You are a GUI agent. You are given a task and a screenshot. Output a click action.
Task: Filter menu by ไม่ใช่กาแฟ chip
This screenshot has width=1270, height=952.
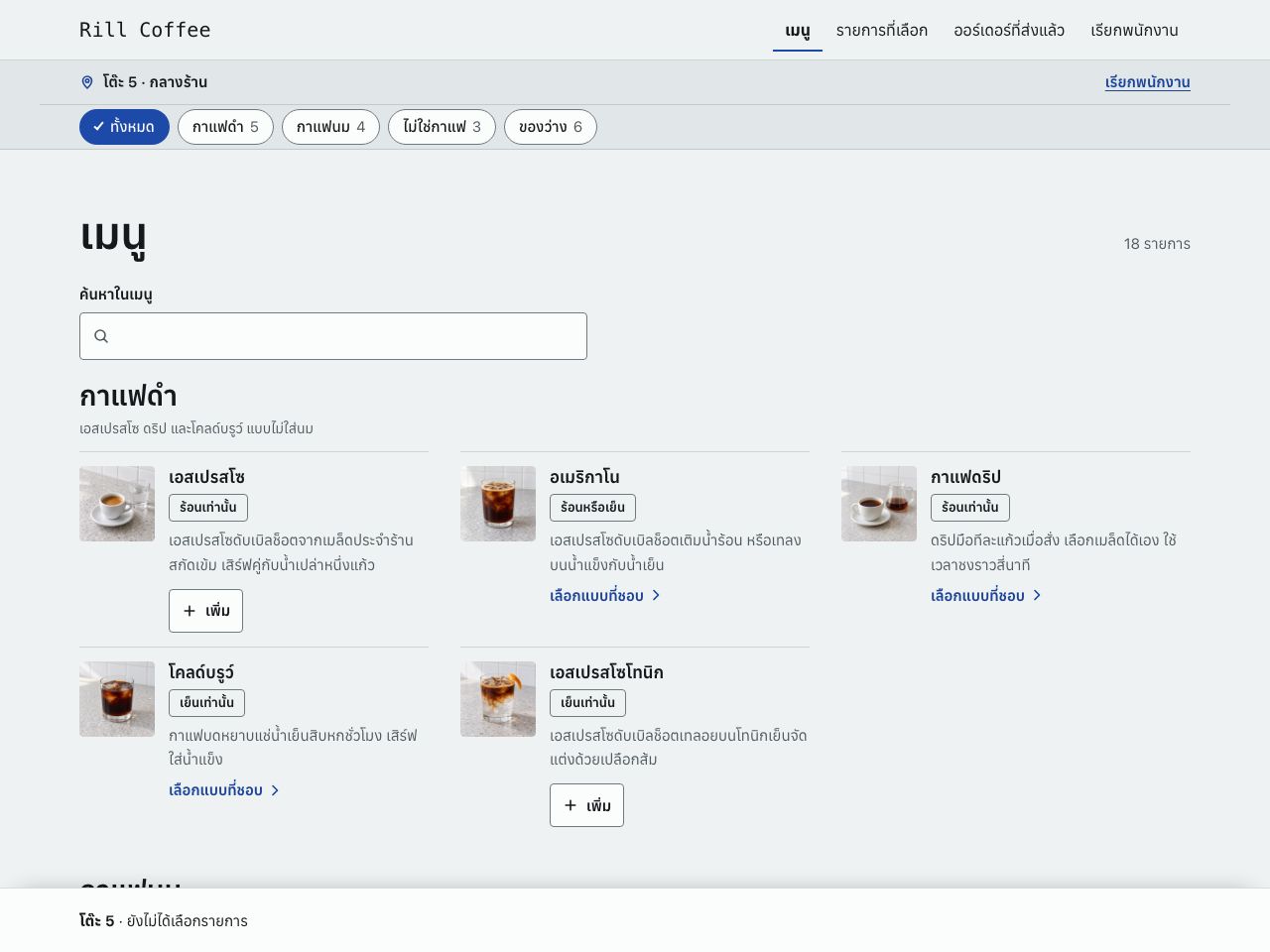(442, 127)
